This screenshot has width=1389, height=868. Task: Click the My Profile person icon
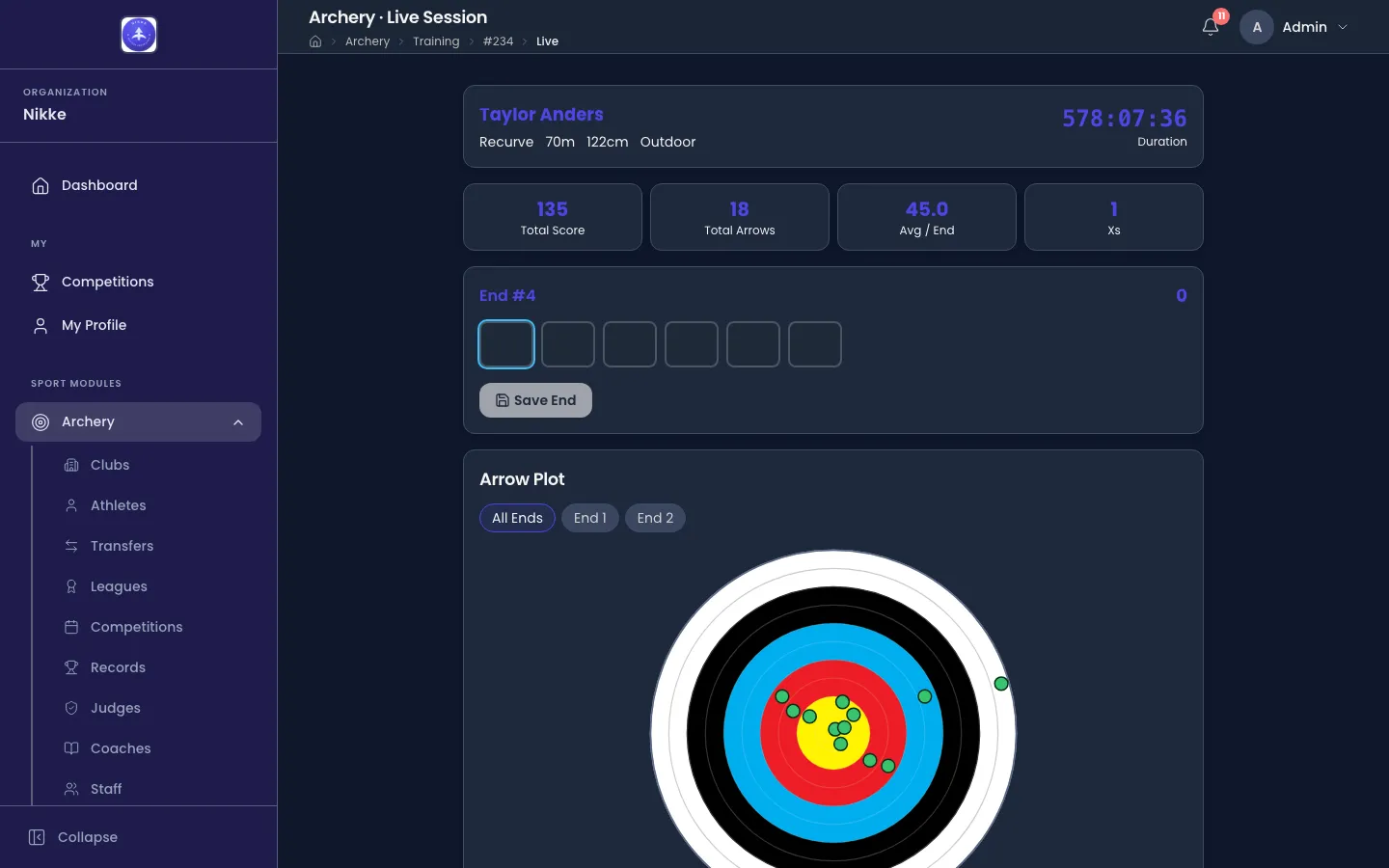click(x=41, y=325)
